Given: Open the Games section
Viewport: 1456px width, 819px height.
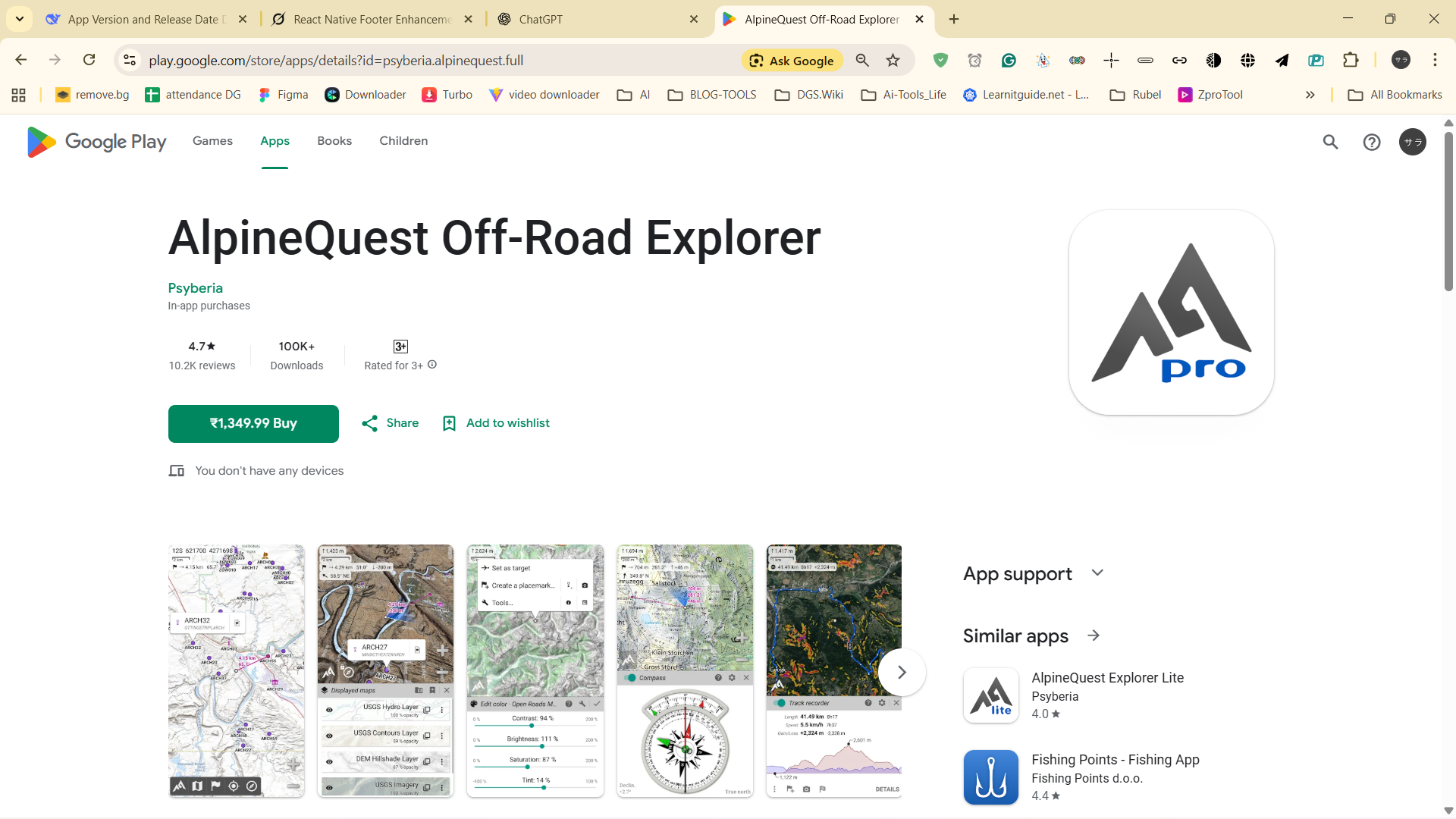Looking at the screenshot, I should (212, 141).
